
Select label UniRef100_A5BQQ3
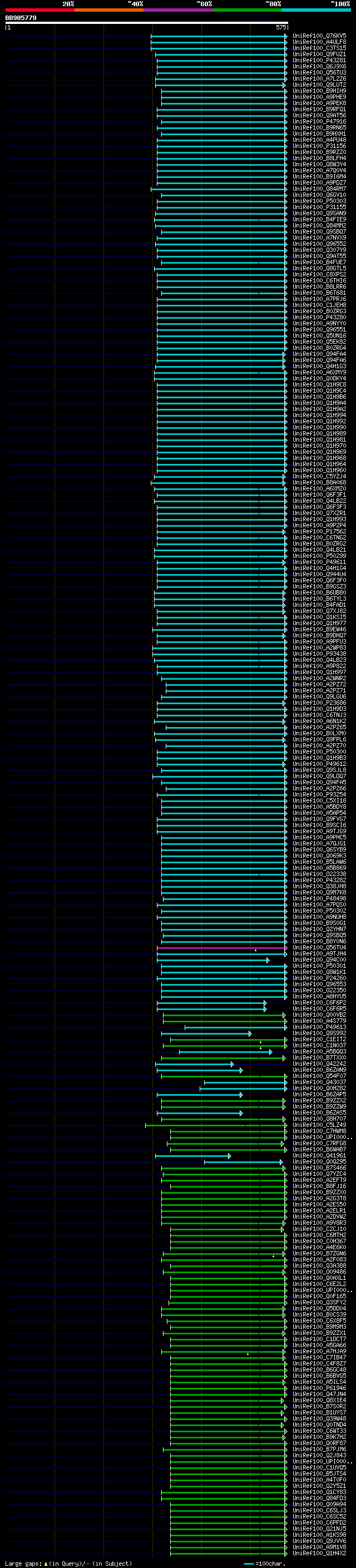pos(319,1052)
